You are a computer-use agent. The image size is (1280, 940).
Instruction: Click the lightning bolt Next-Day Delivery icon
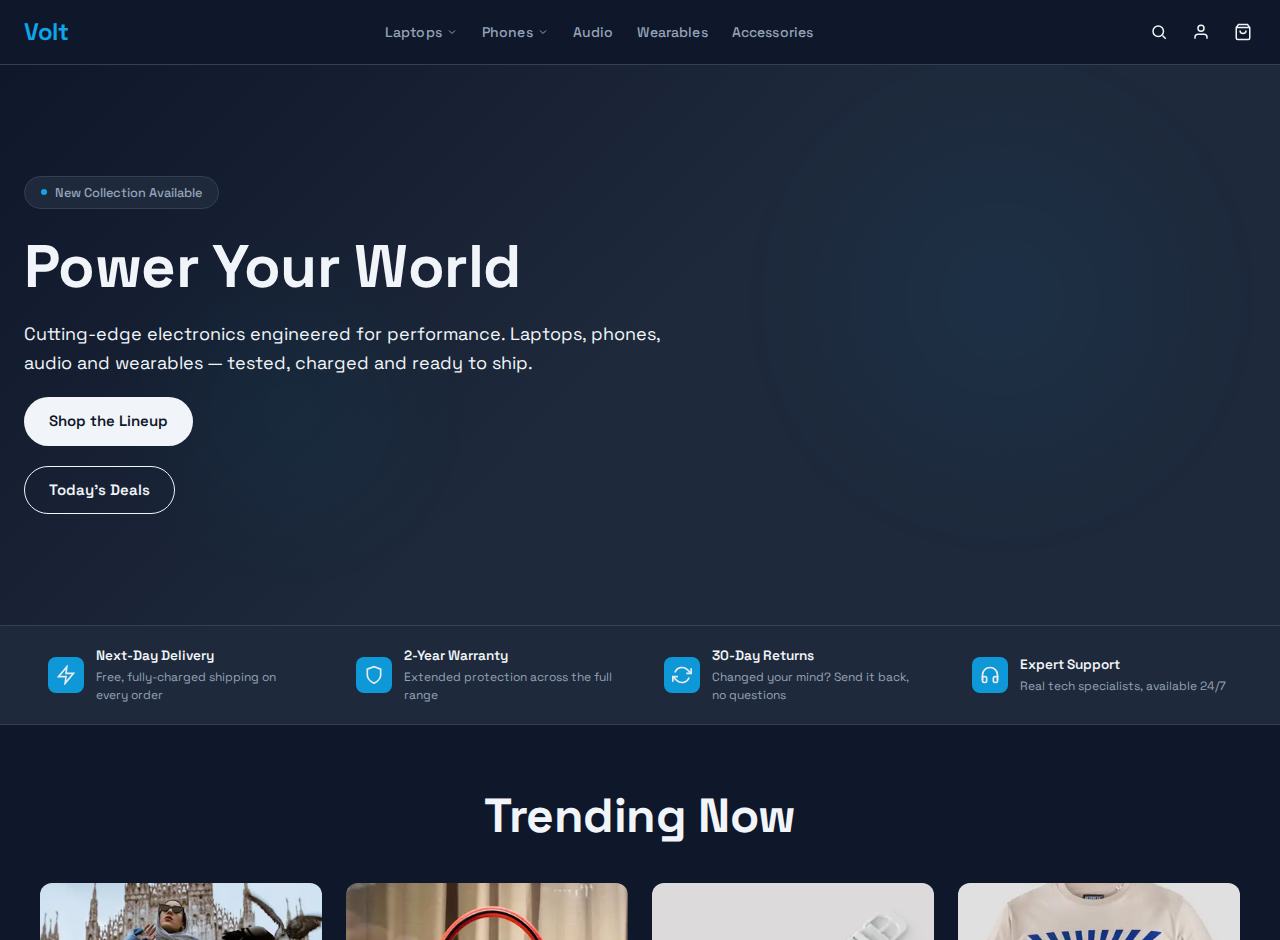pos(66,675)
